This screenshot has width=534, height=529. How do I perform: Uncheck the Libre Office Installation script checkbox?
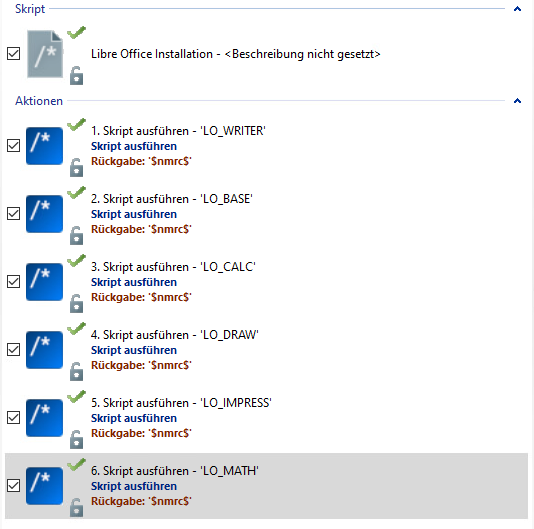click(x=14, y=53)
